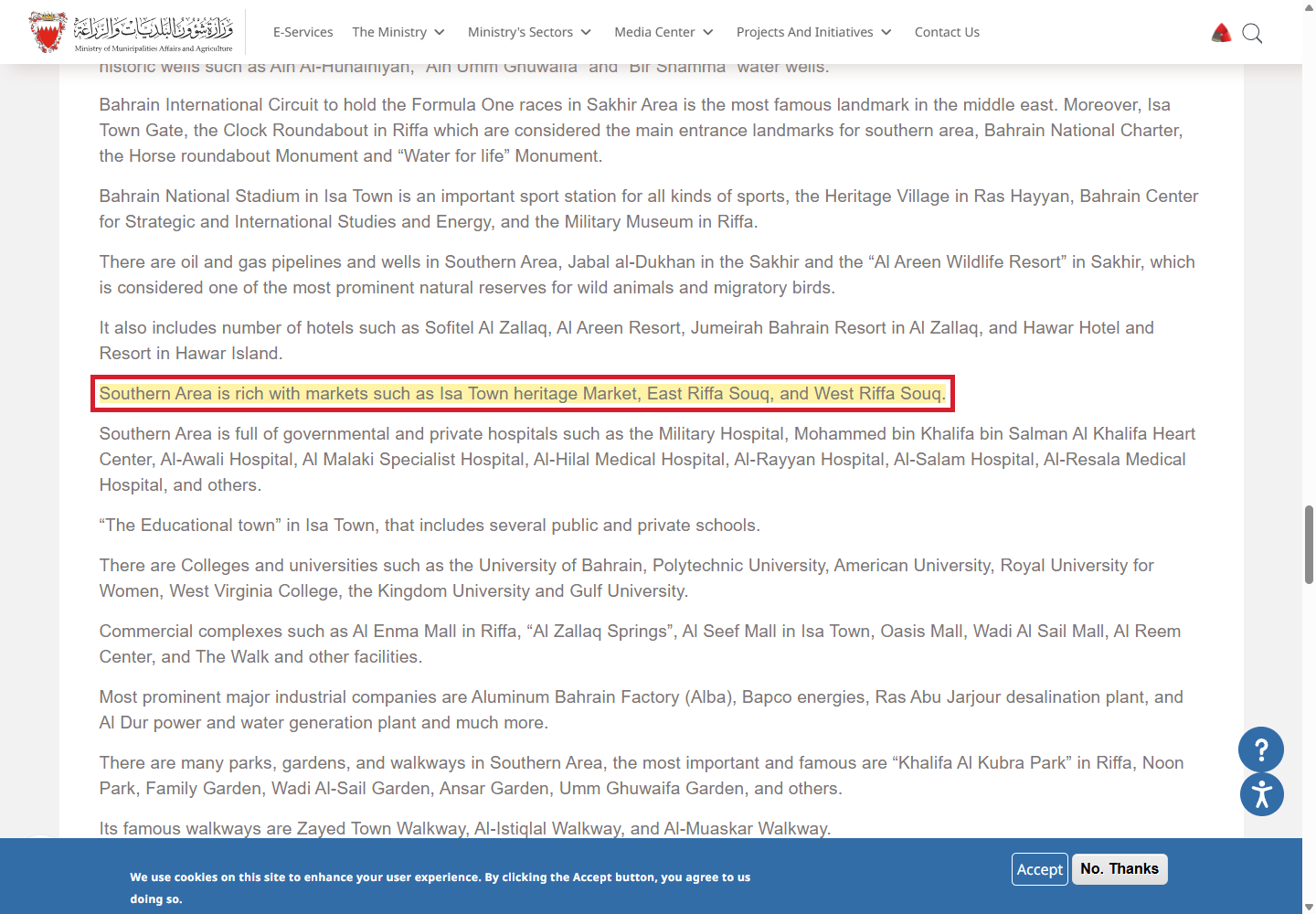Click the line "Its famous walkways are Zayed Town Walkway"
This screenshot has width=1316, height=914.
465,828
